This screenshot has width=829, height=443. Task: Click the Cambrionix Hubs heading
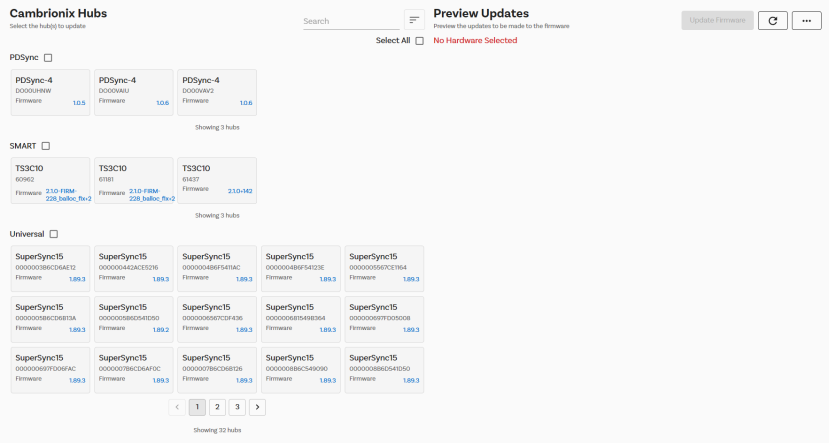tap(58, 14)
